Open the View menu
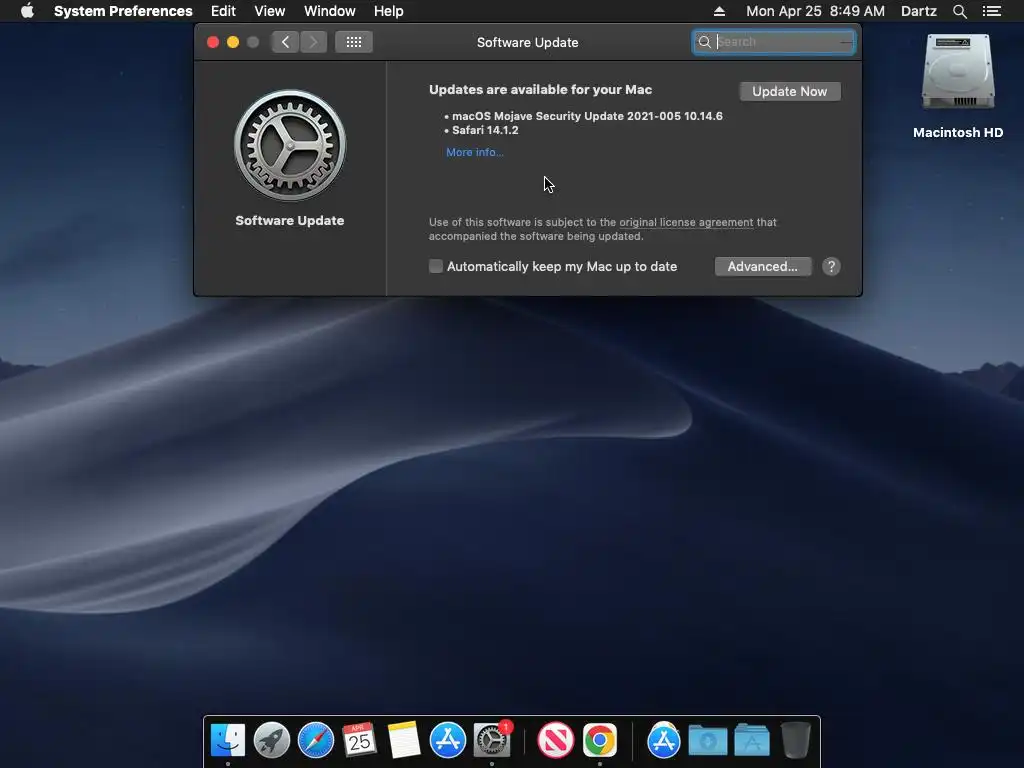 tap(269, 11)
